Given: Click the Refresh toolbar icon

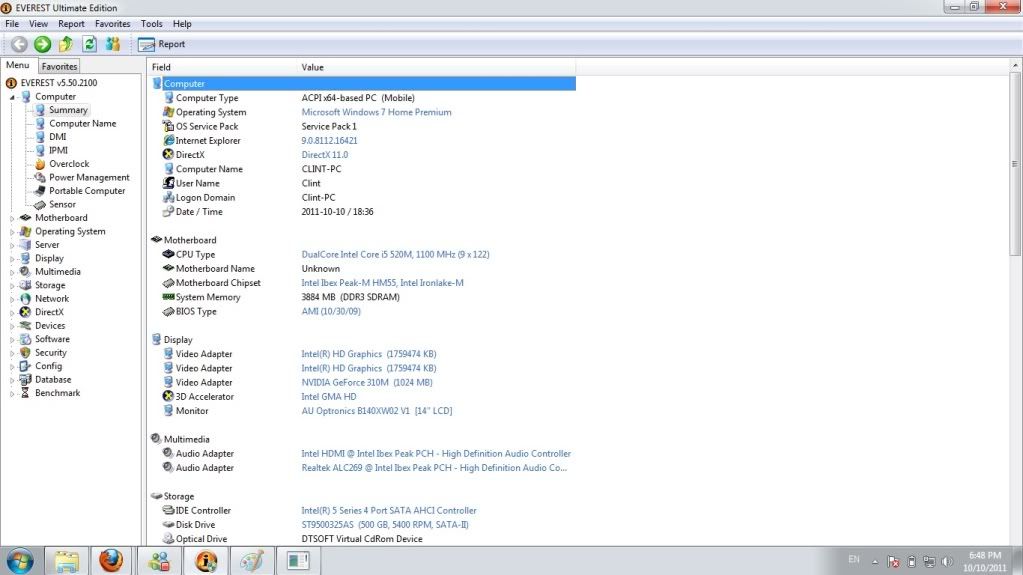Looking at the screenshot, I should click(x=89, y=44).
